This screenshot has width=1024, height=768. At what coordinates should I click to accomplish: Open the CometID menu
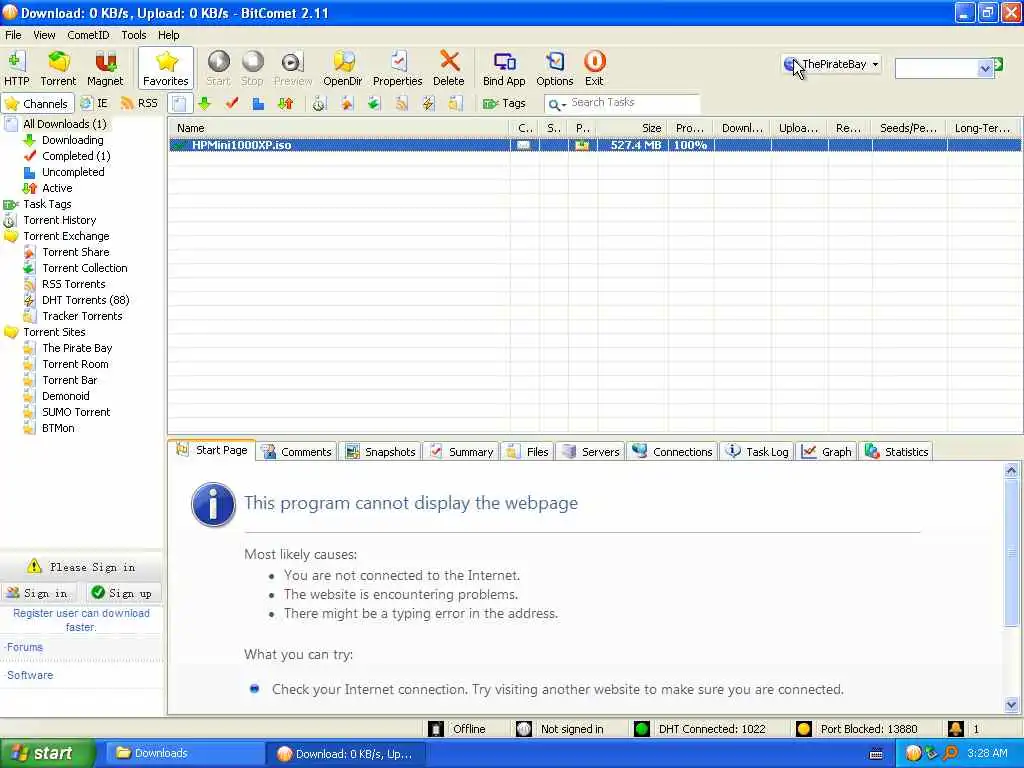point(88,35)
